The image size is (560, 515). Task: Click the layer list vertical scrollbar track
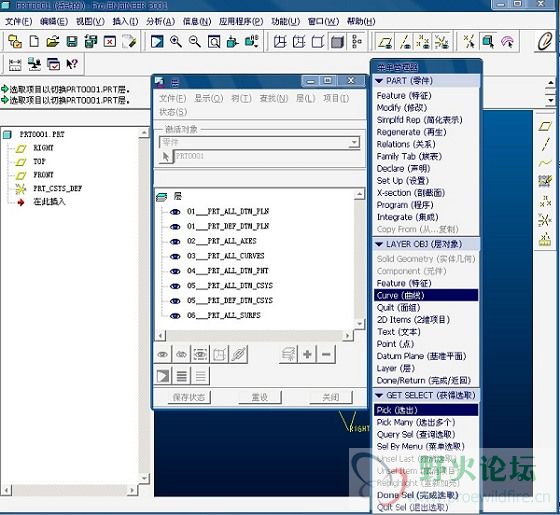click(359, 259)
